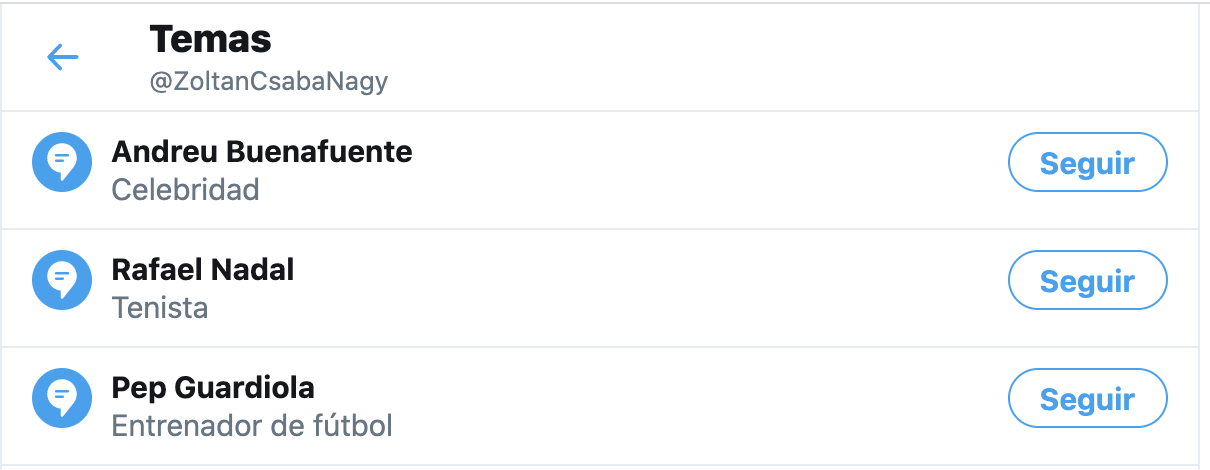Select the Pep Guardiola topic name
This screenshot has width=1210, height=470.
coord(213,388)
